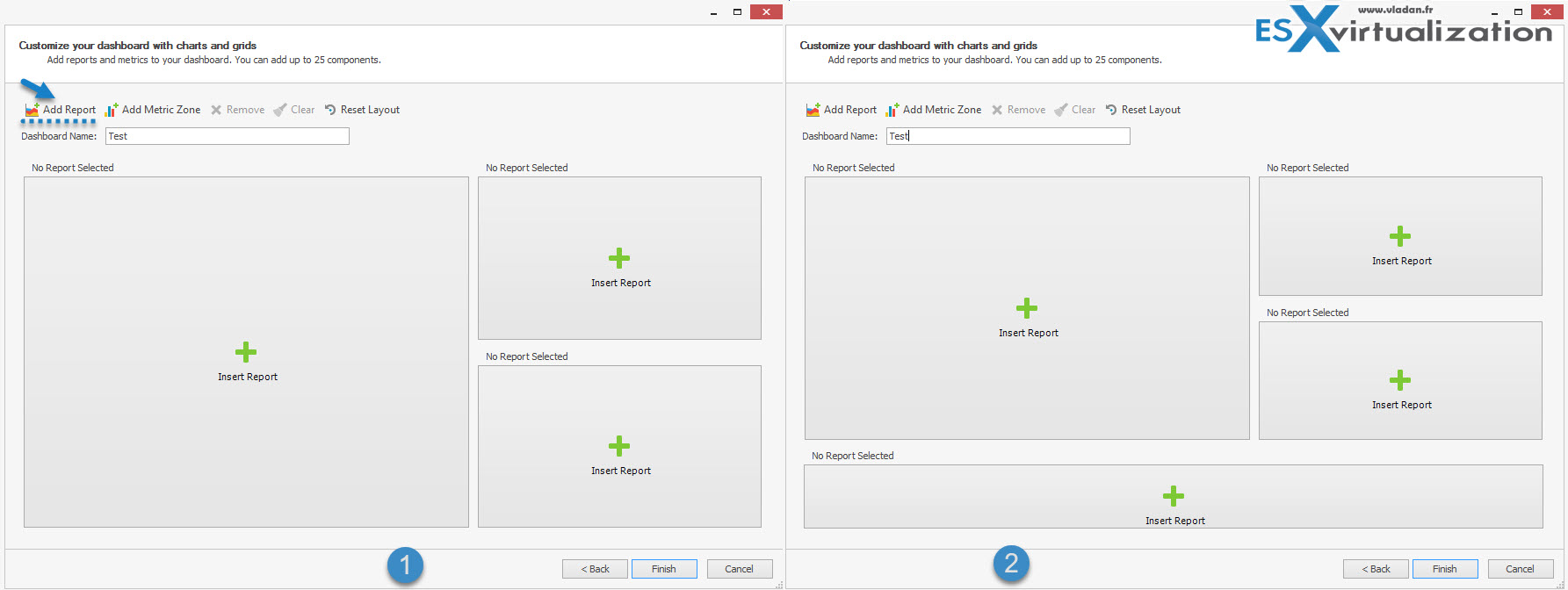Click Add Report in left window toolbar
Screen dimensions: 1568x590
point(61,110)
